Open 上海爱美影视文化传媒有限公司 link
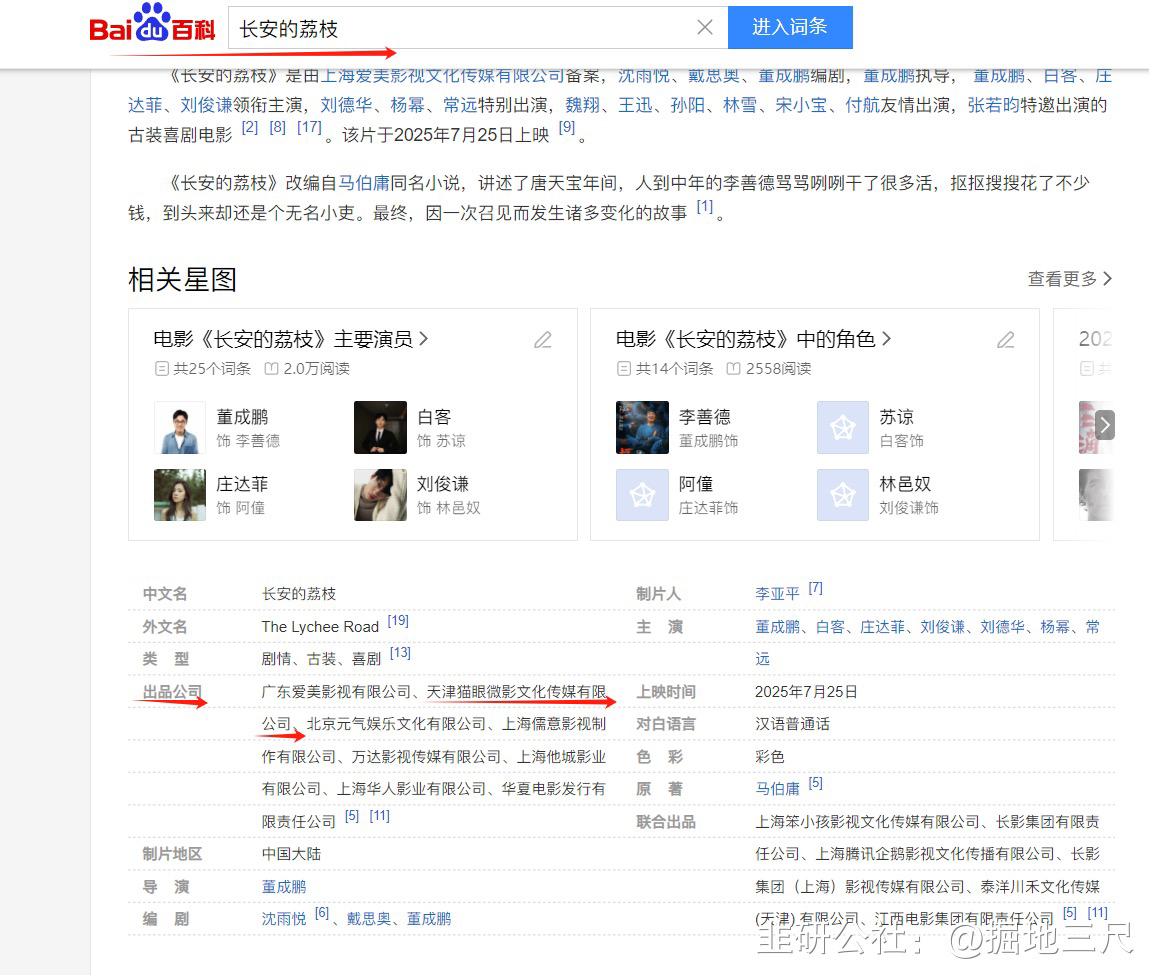 (443, 75)
